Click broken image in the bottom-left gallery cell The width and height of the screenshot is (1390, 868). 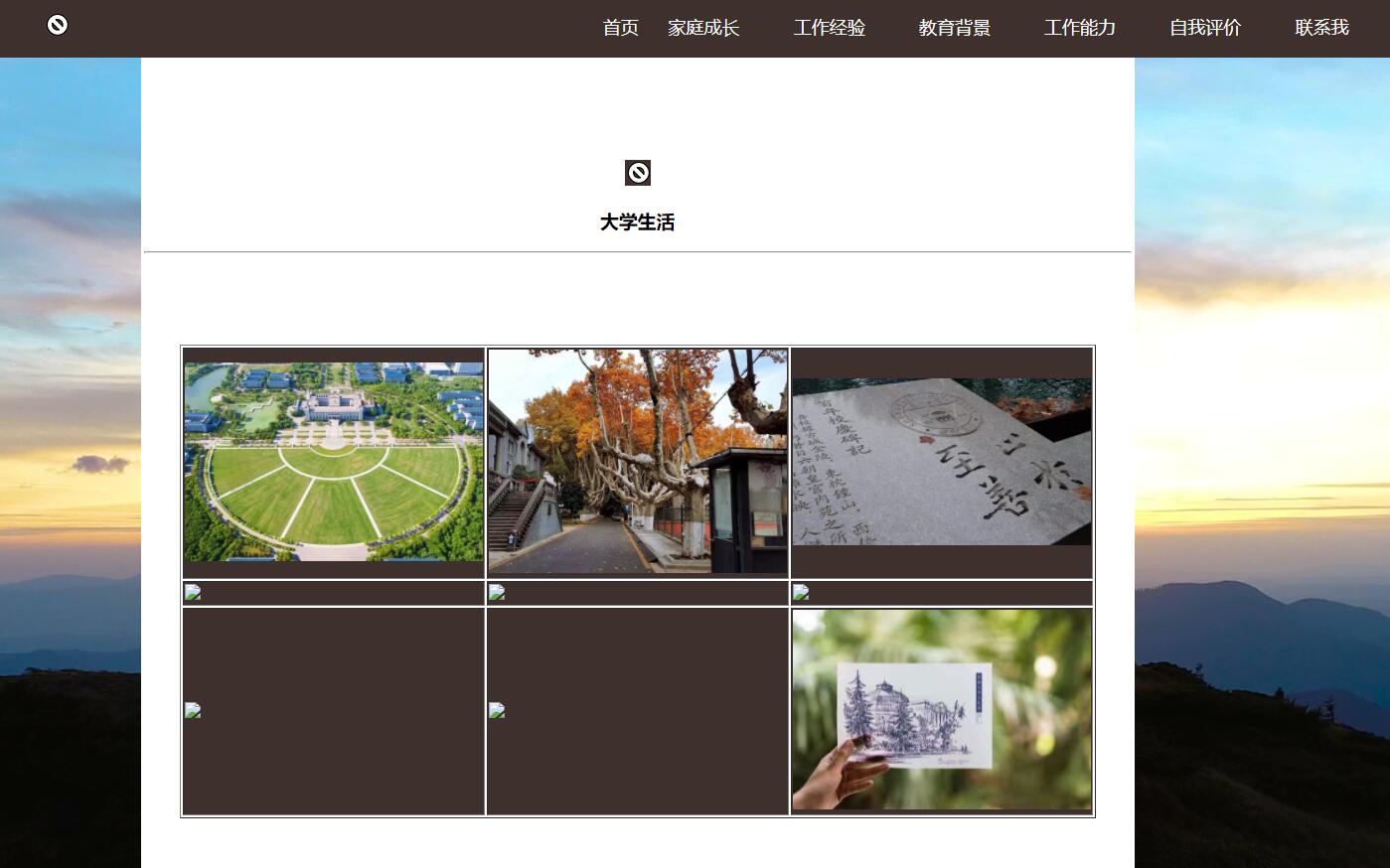tap(193, 710)
